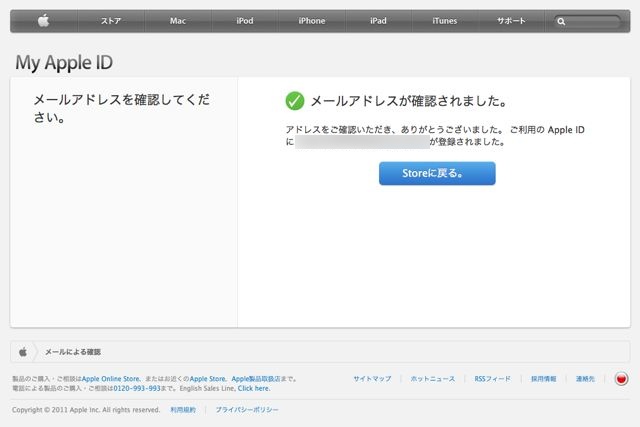Click the Japan flag country selector icon
640x427 pixels.
(622, 379)
